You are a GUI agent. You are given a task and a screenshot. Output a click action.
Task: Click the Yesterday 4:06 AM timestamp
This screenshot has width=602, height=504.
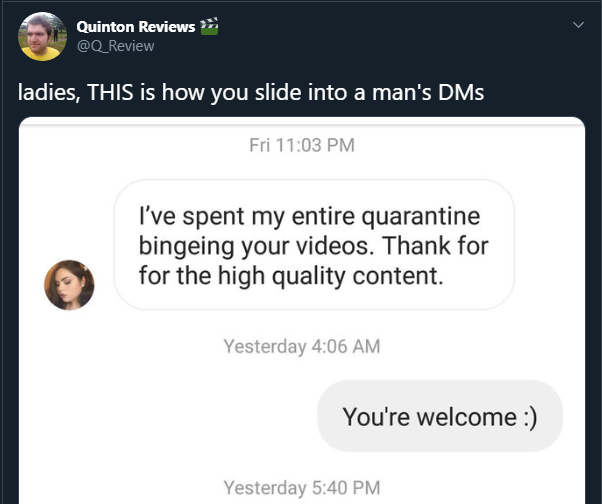[302, 346]
